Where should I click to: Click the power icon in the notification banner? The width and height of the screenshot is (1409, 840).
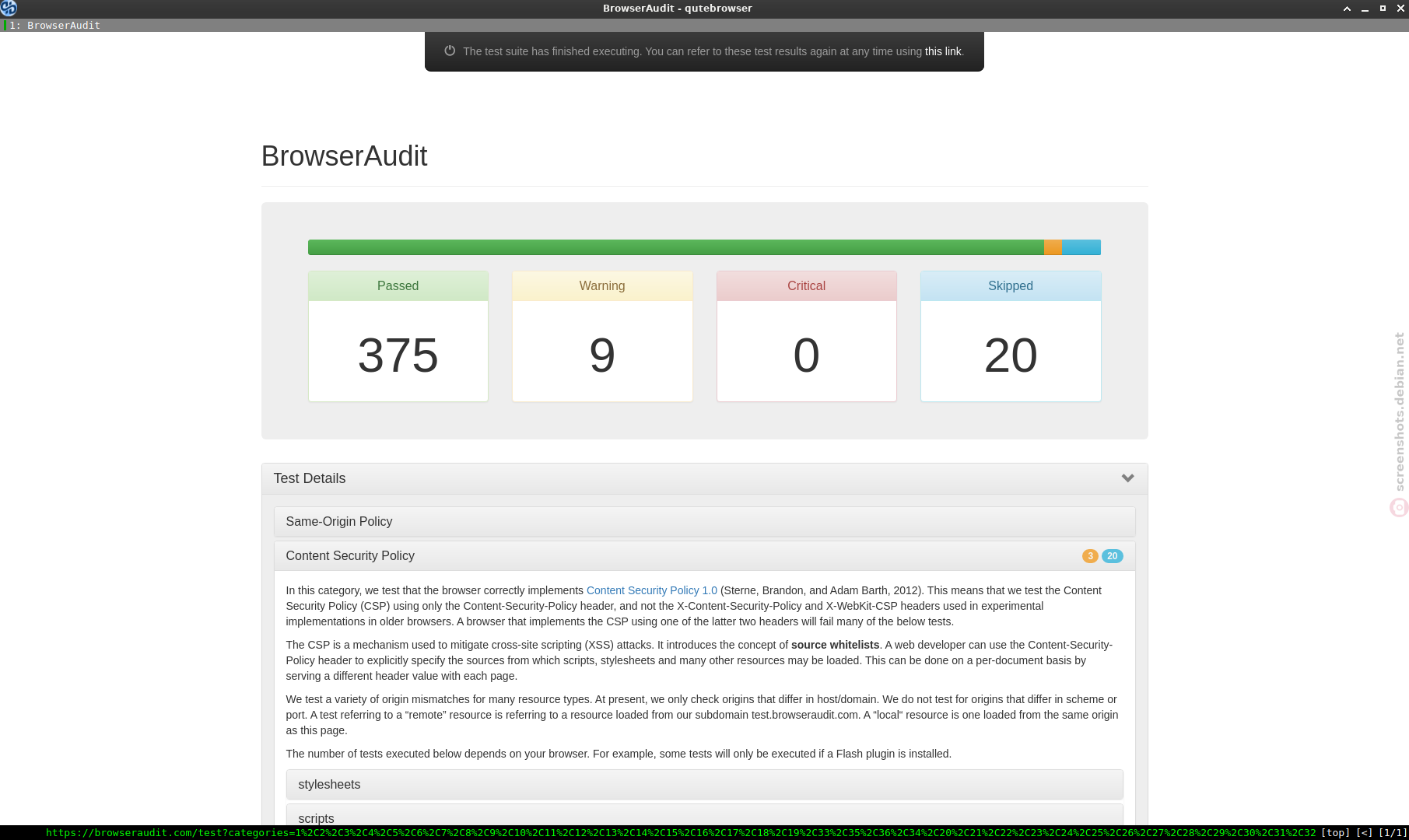click(x=450, y=51)
